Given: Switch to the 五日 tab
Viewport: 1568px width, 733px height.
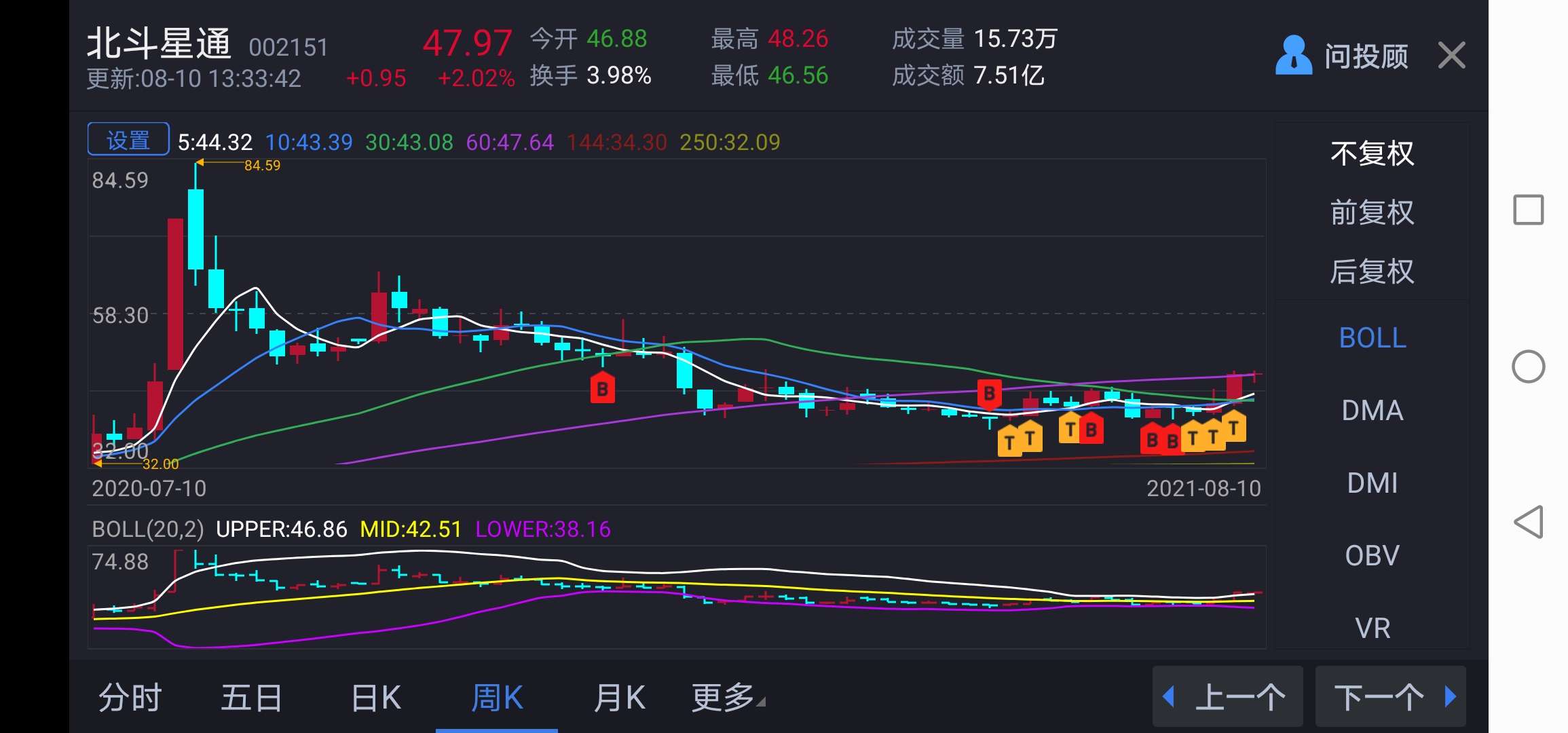Looking at the screenshot, I should click(x=252, y=698).
